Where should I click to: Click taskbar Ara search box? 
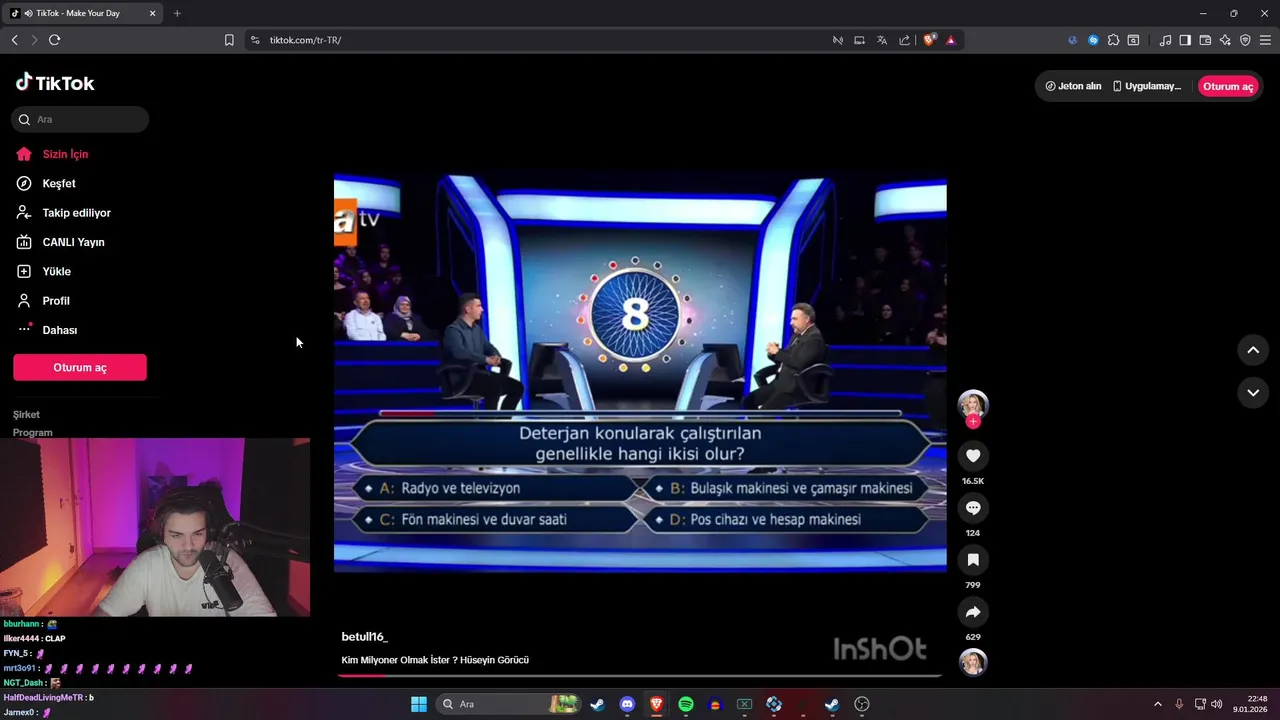pos(509,704)
